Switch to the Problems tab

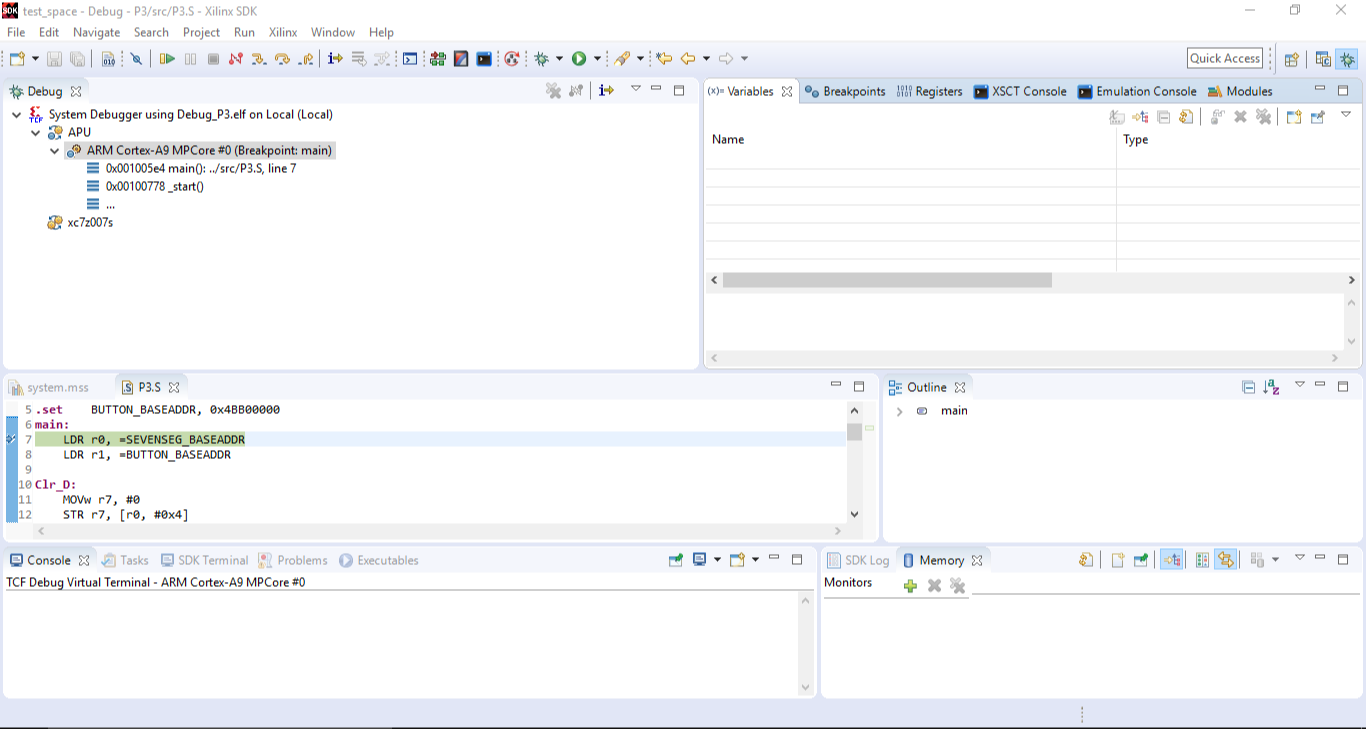tap(292, 561)
